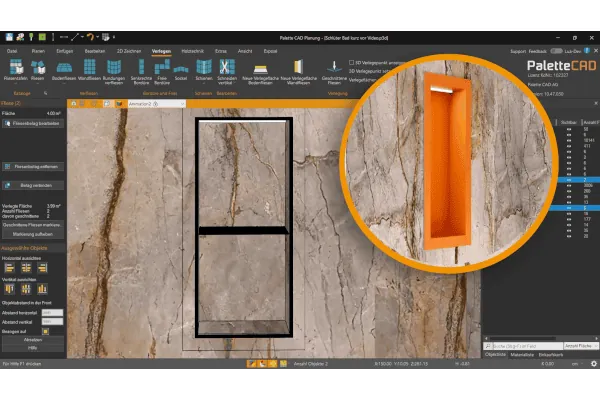600x400 pixels.
Task: Open the Fliesentafeln catalog
Action: tap(16, 70)
